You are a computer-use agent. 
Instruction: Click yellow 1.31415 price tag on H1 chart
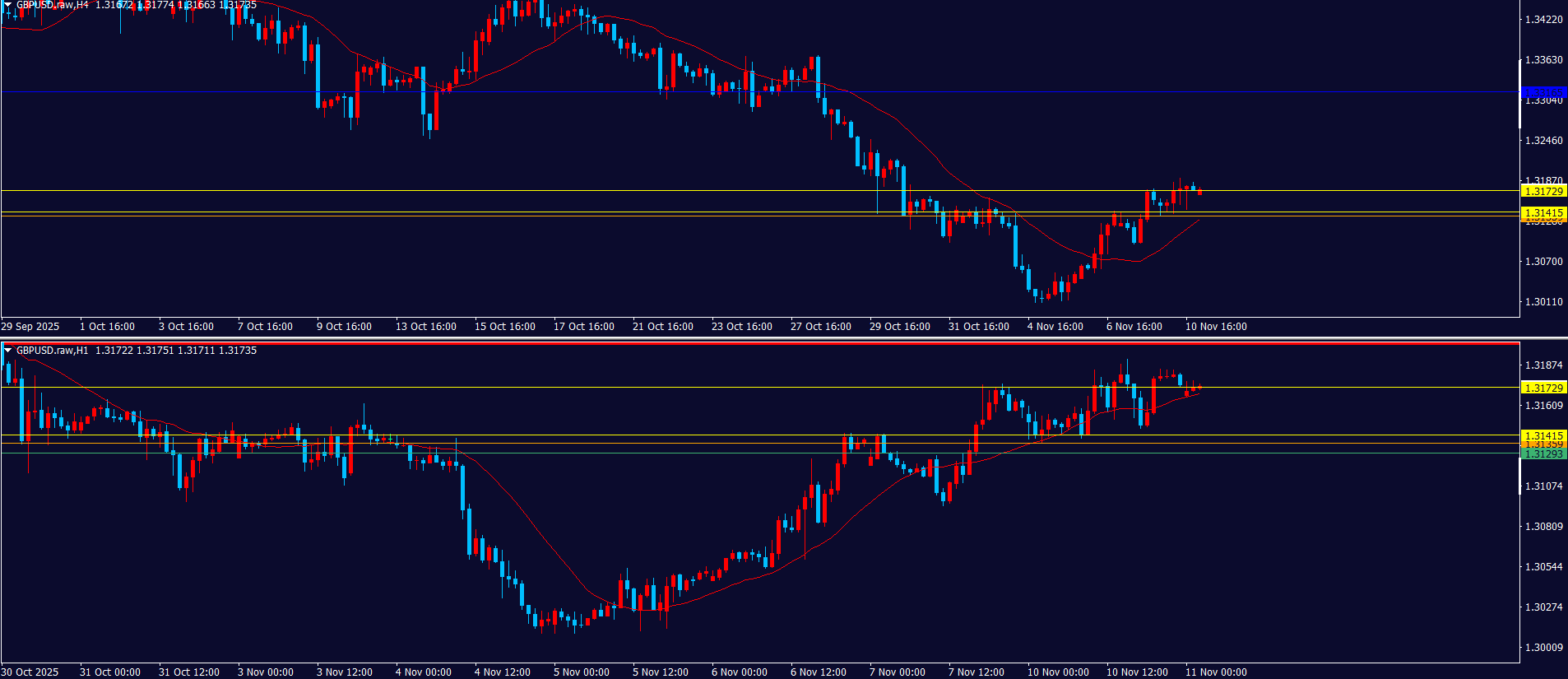pyautogui.click(x=1543, y=435)
